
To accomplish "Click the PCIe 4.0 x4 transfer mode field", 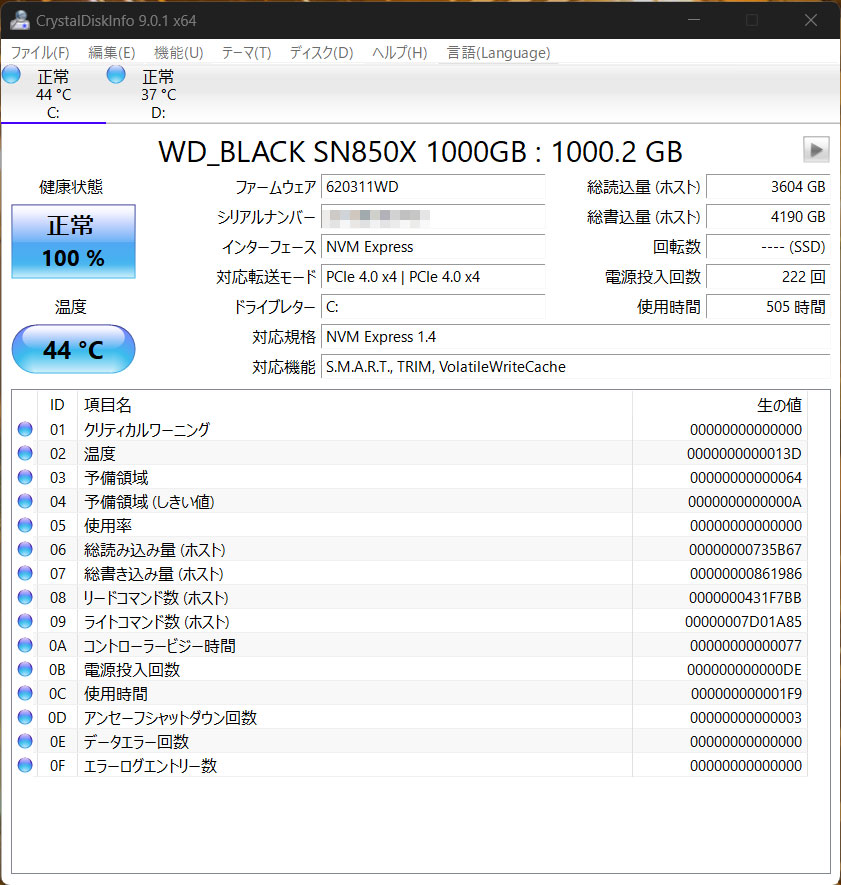I will click(x=433, y=277).
